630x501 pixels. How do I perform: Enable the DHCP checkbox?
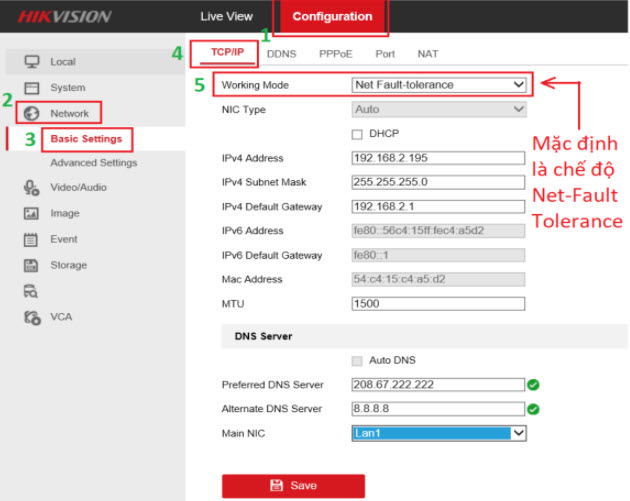(357, 134)
